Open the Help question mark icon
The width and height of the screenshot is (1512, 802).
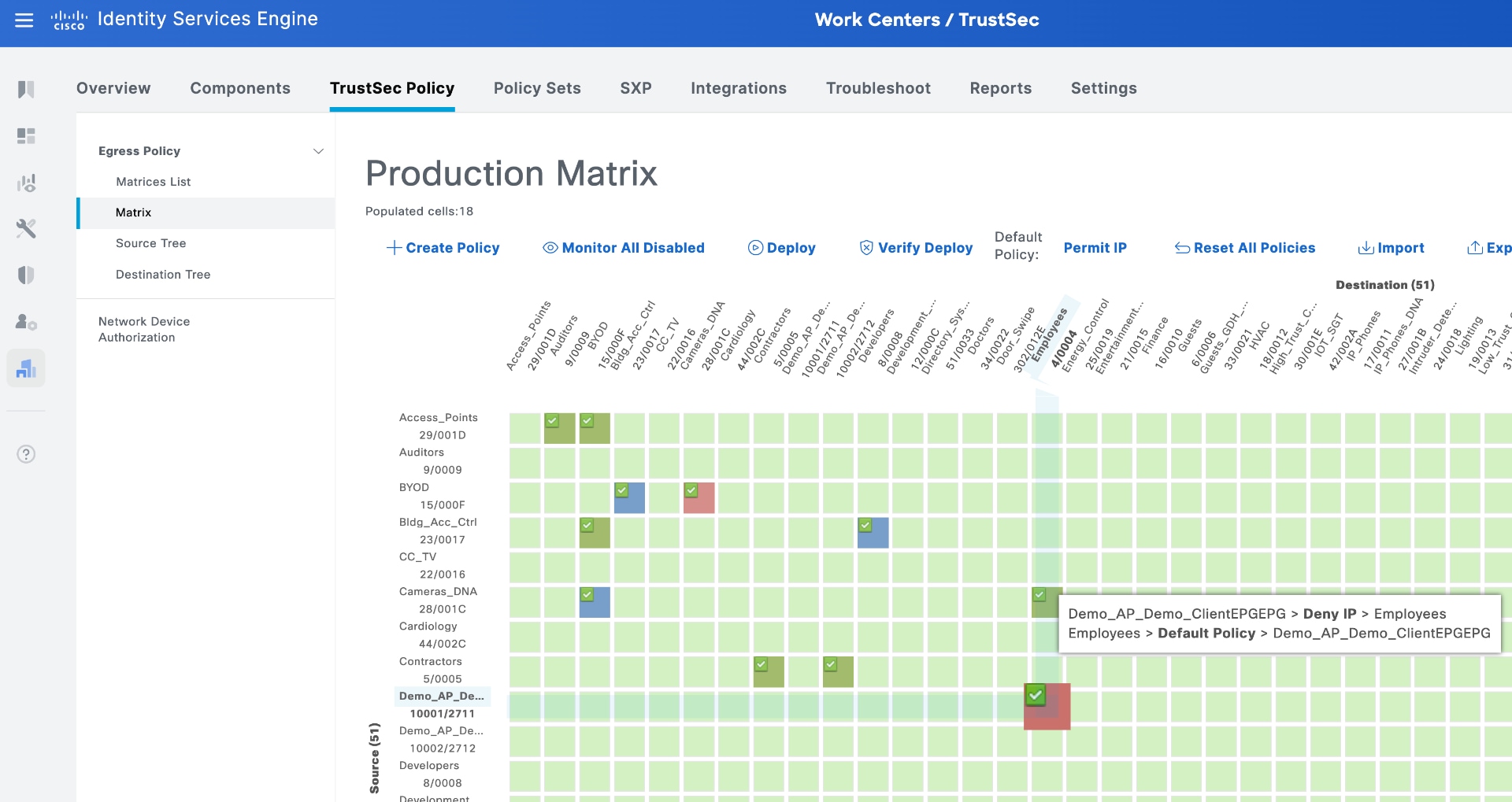click(x=26, y=453)
